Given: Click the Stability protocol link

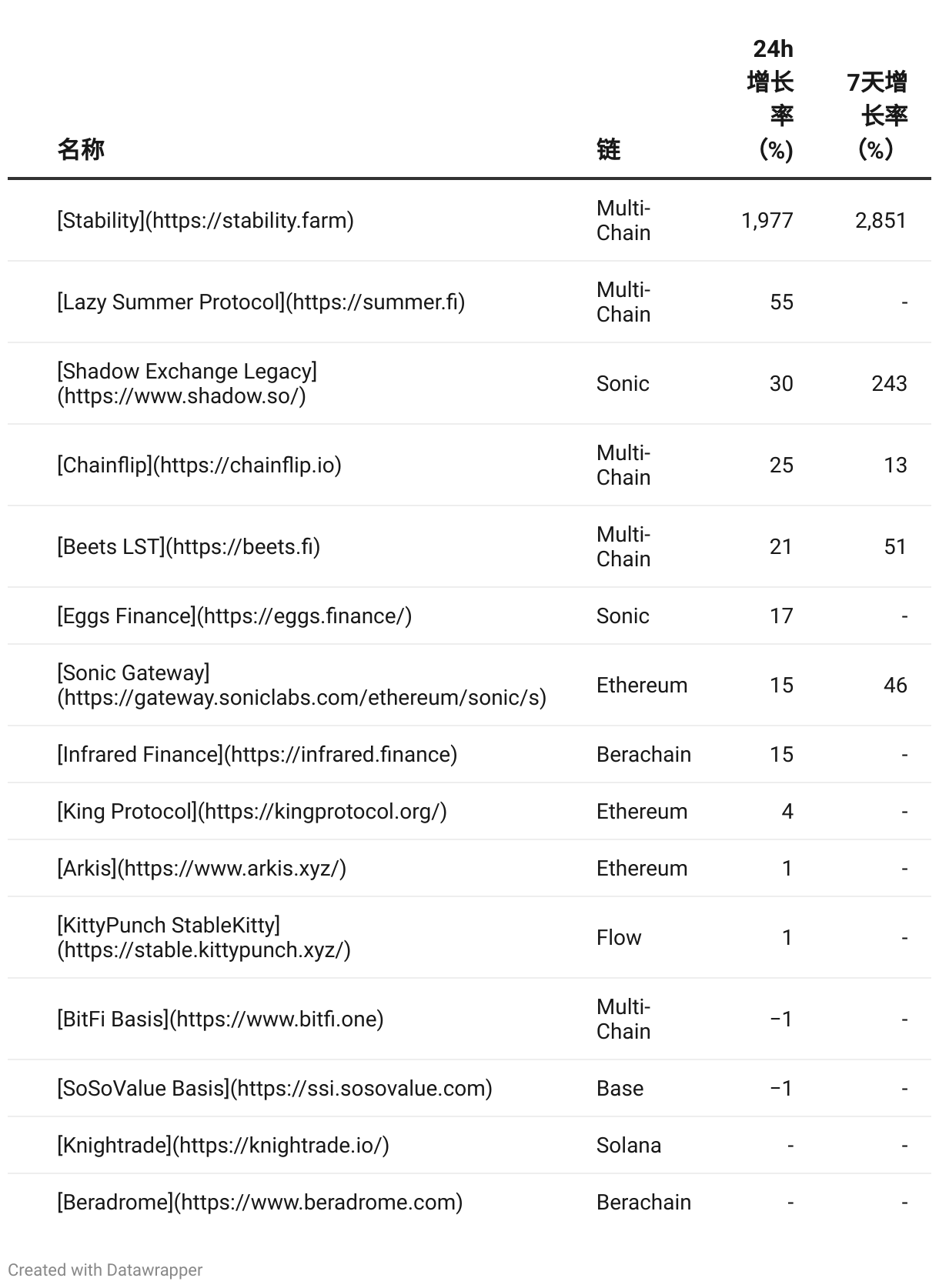Looking at the screenshot, I should [x=206, y=221].
